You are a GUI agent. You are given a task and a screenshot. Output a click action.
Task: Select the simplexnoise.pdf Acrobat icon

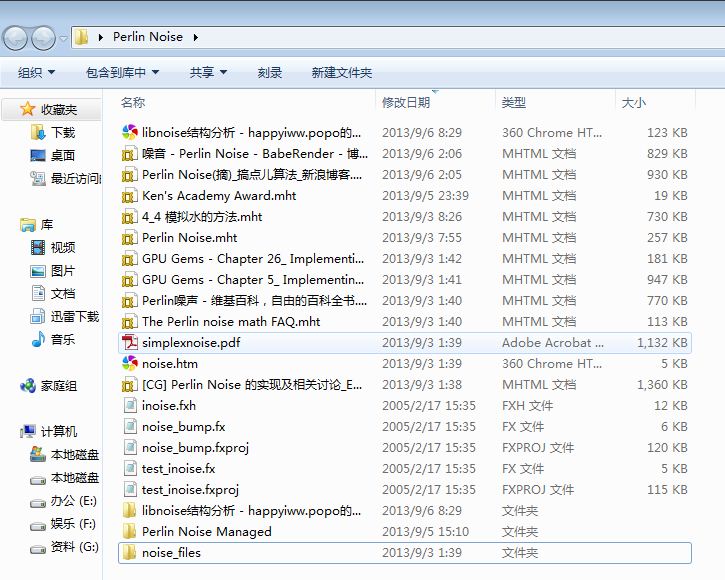coord(130,342)
